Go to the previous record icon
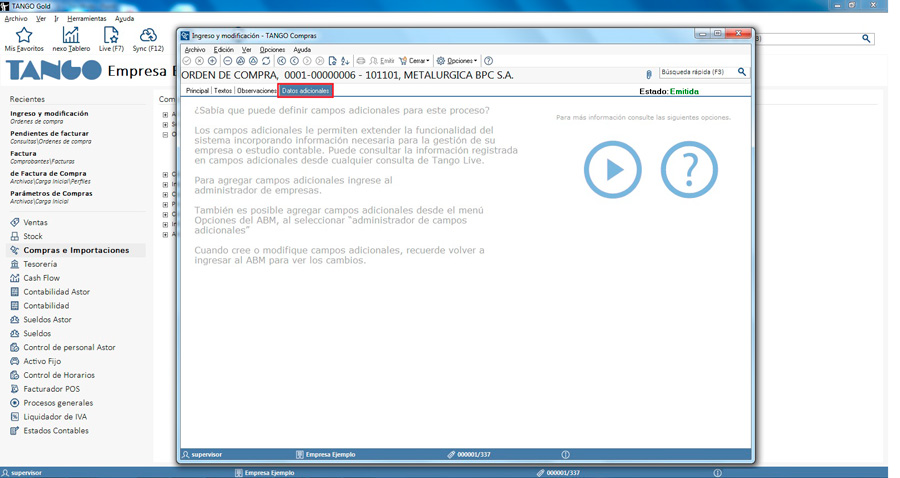 [x=294, y=60]
